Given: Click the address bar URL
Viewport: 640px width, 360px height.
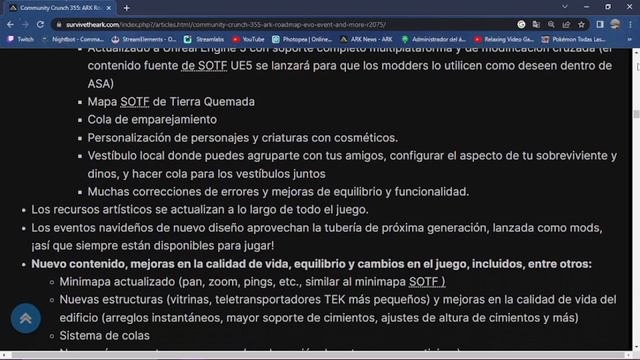Looking at the screenshot, I should [226, 24].
